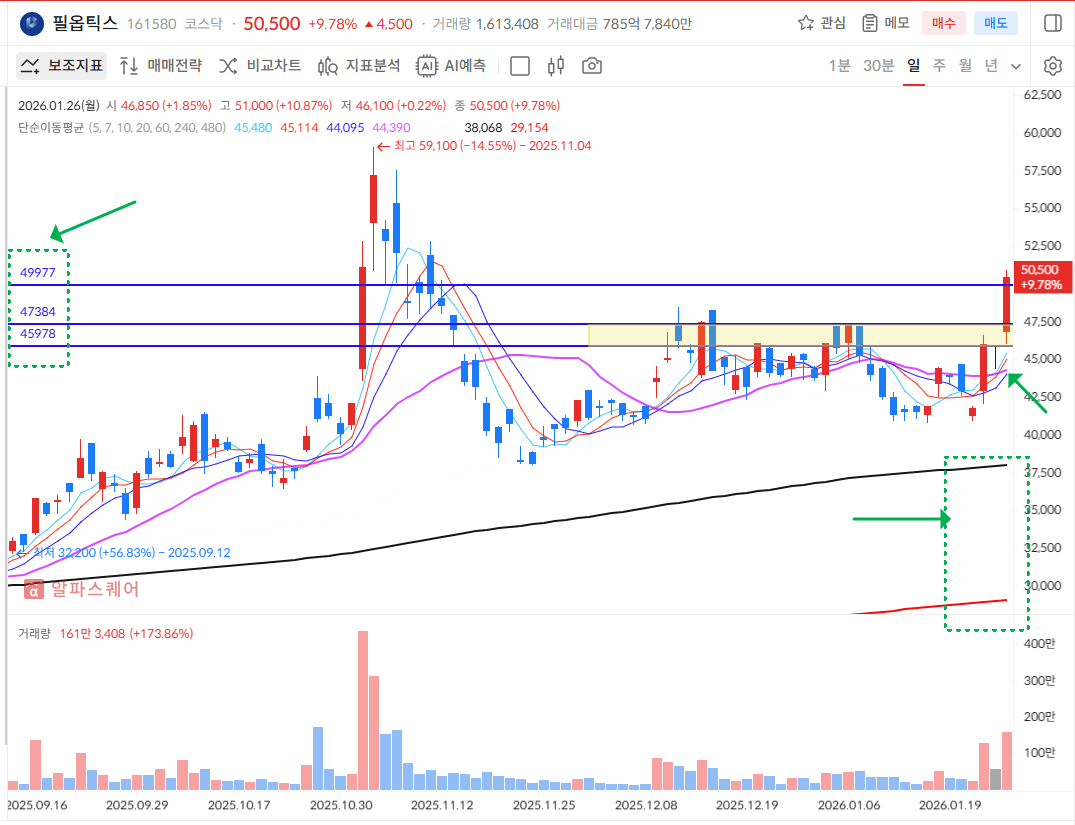Add 필옵틱스 to 관심 watchlist with the star

(x=821, y=23)
